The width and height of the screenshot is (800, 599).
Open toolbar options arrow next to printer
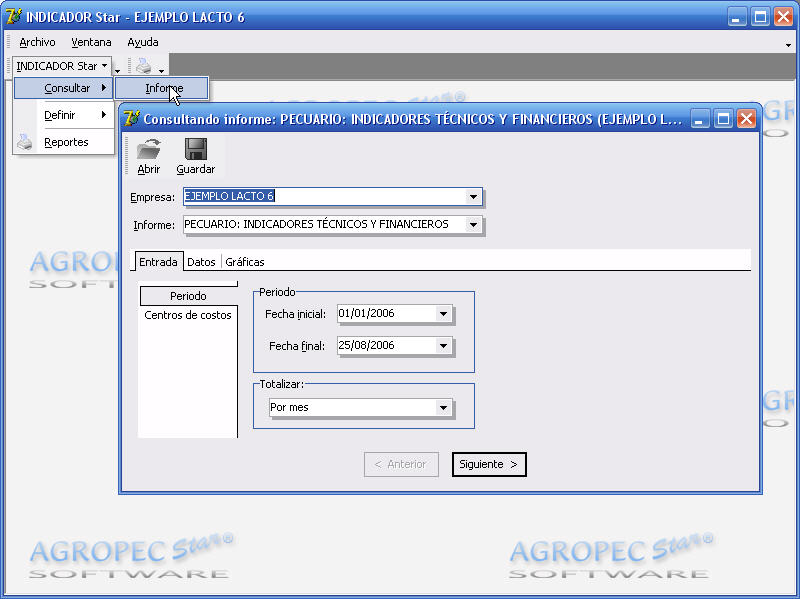(161, 70)
